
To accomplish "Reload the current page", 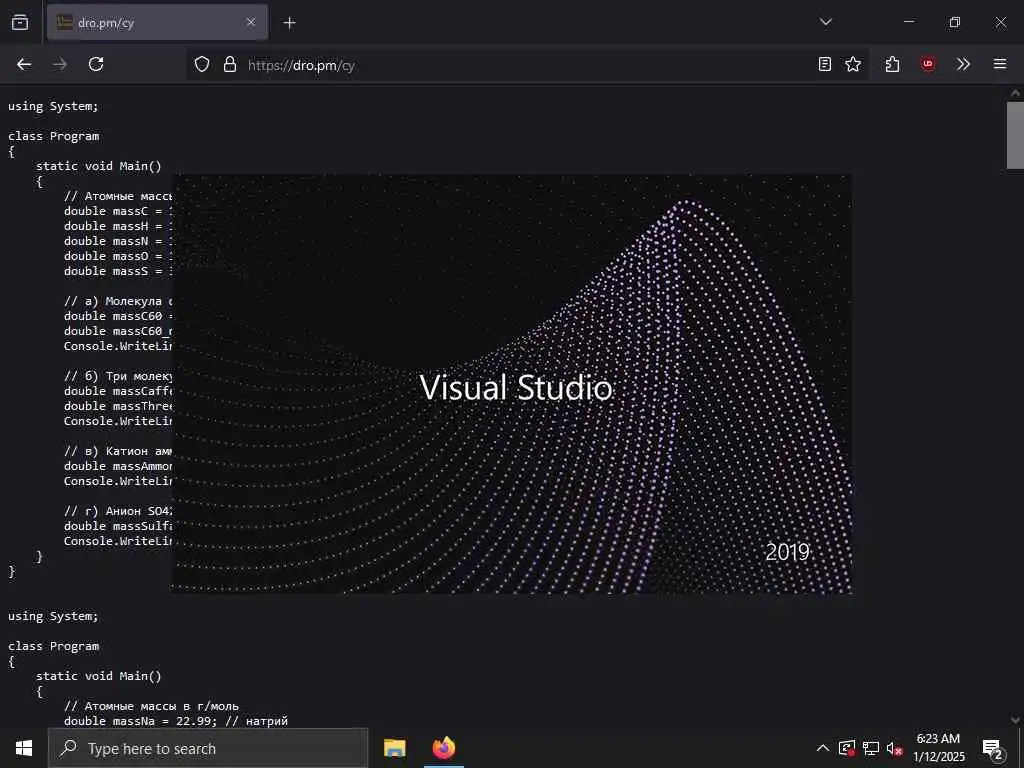I will [x=96, y=64].
